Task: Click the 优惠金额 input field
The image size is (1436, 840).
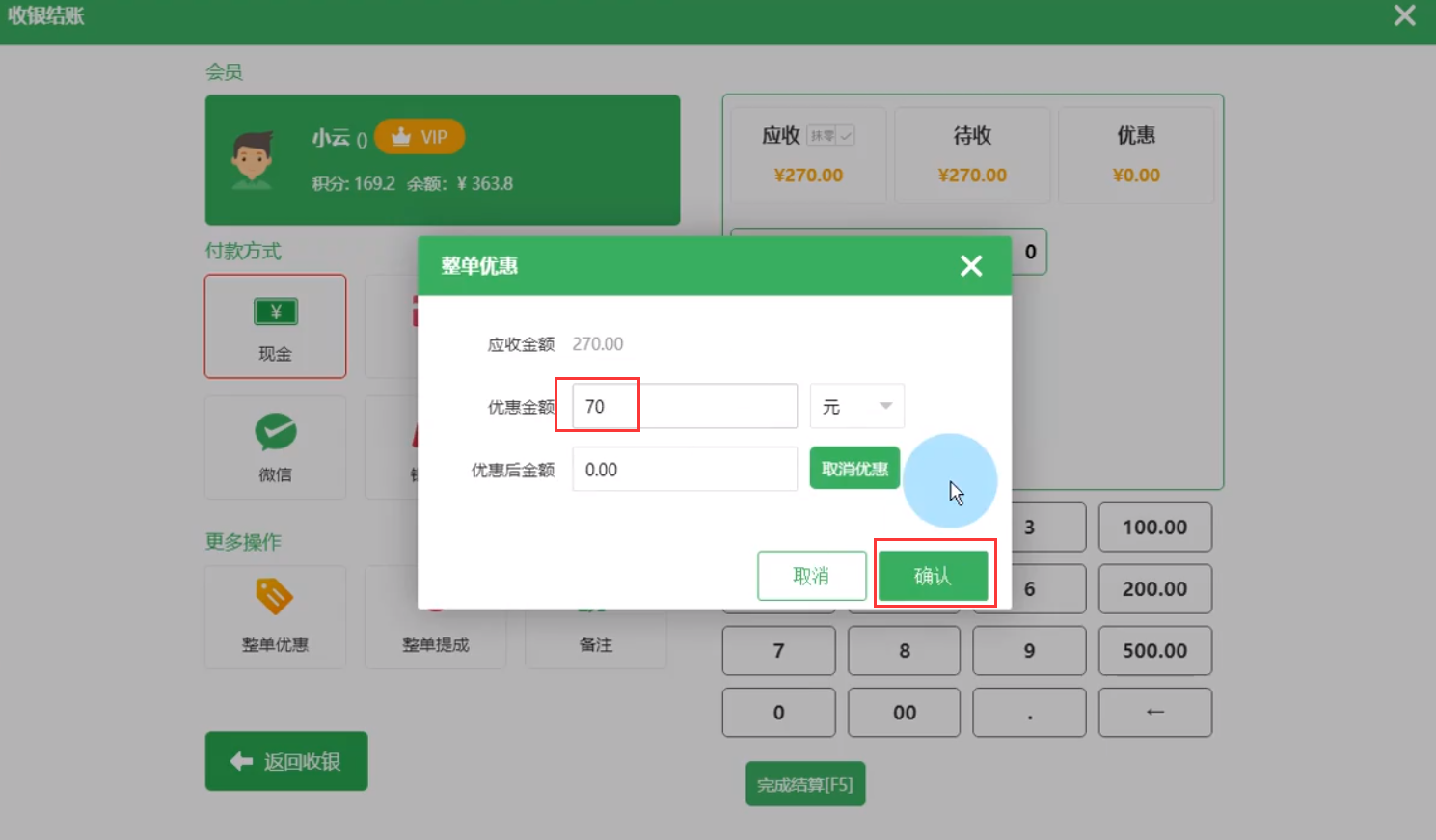Action: click(685, 407)
